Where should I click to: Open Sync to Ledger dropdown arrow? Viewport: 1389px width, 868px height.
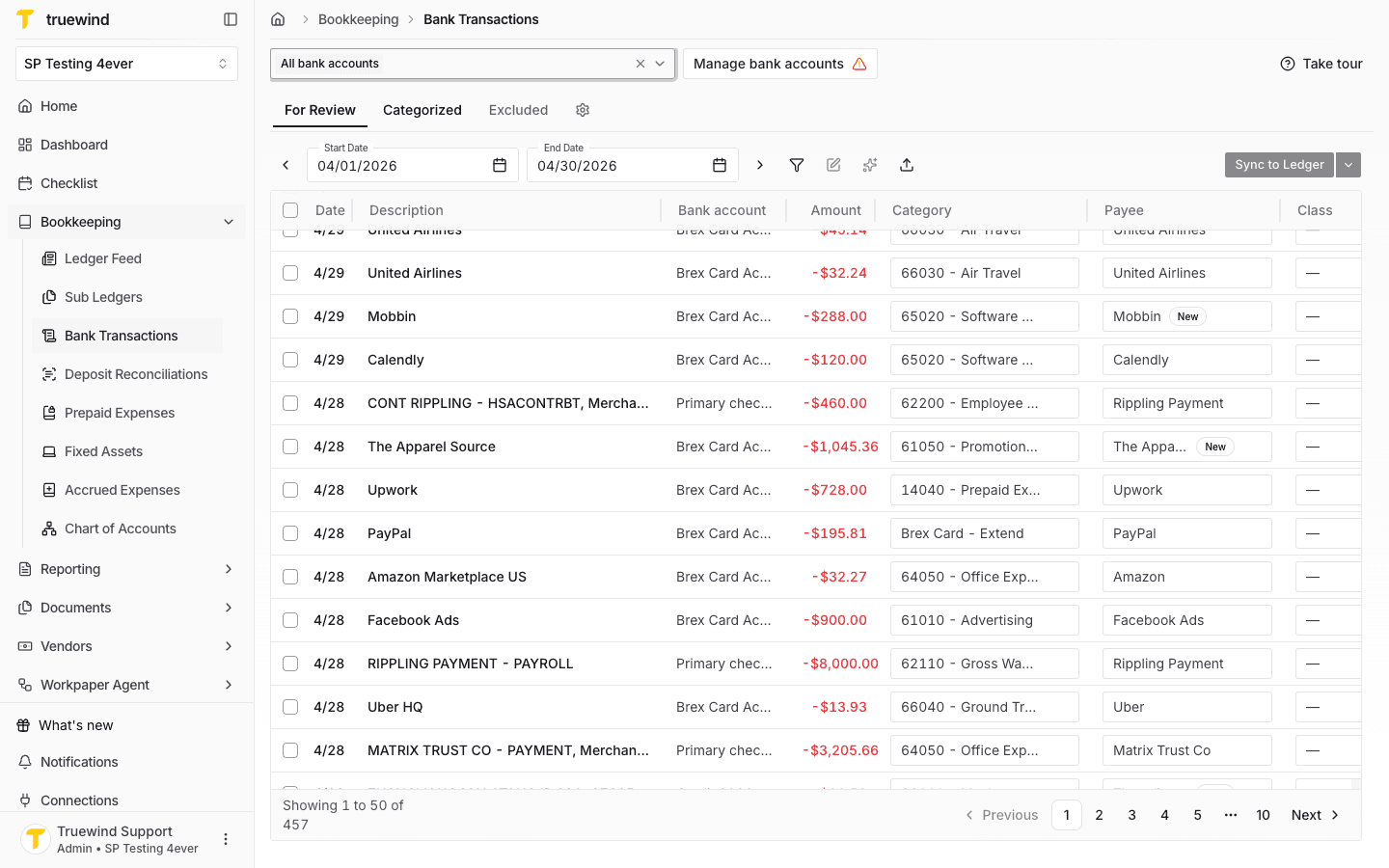tap(1348, 165)
